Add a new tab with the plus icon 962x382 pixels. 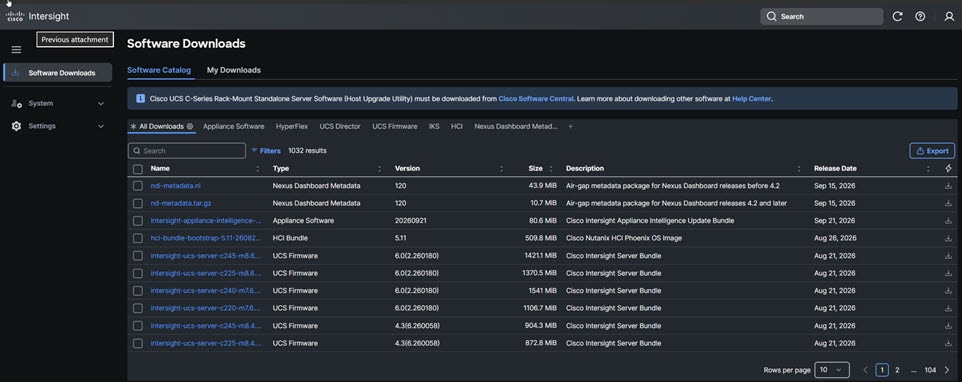(x=570, y=126)
